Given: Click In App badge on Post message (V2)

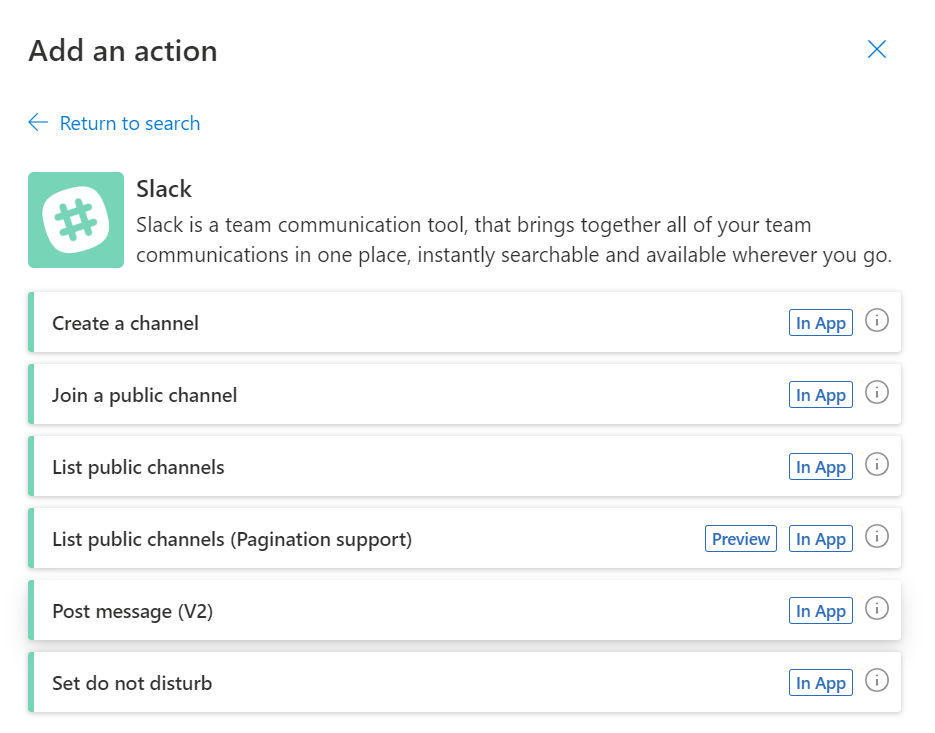Looking at the screenshot, I should [821, 611].
